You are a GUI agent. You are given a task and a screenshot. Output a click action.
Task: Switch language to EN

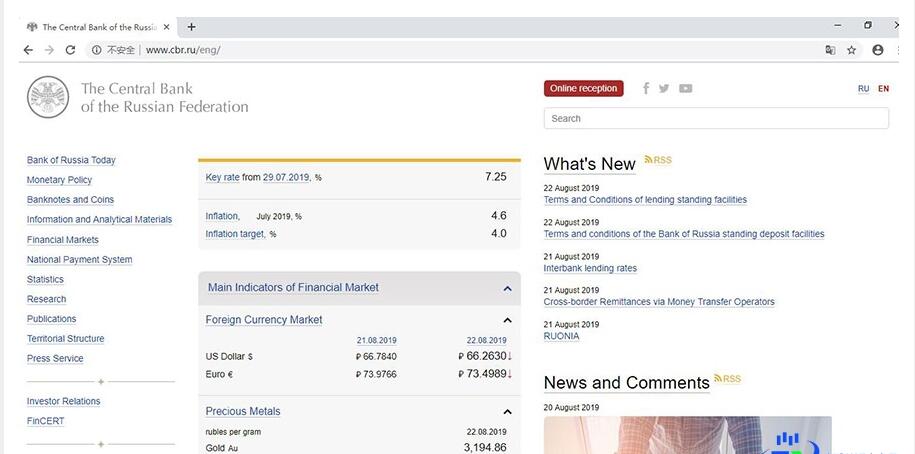[x=883, y=89]
